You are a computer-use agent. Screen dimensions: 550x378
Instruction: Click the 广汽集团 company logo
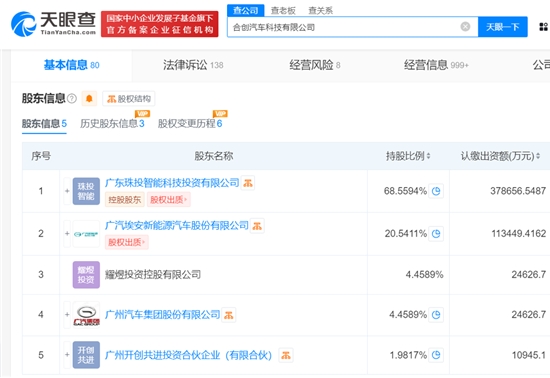coord(86,315)
